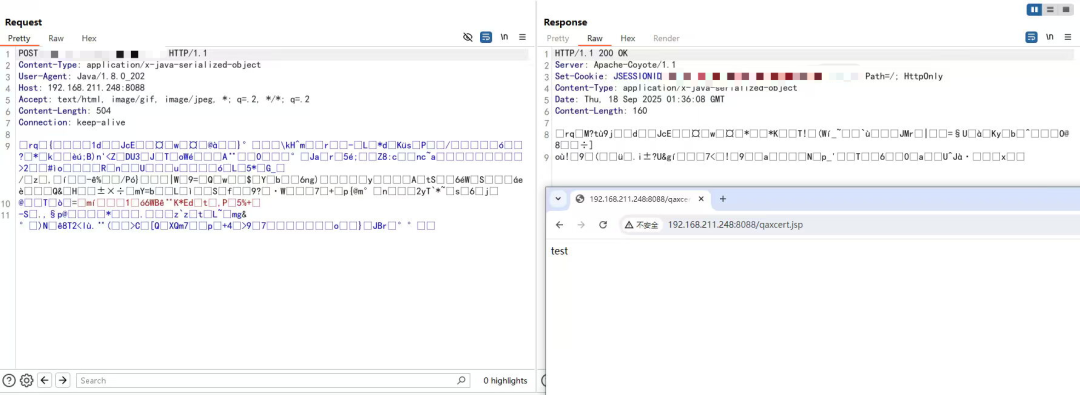Toggle show newlines \n icon in Response panel

coord(1049,37)
